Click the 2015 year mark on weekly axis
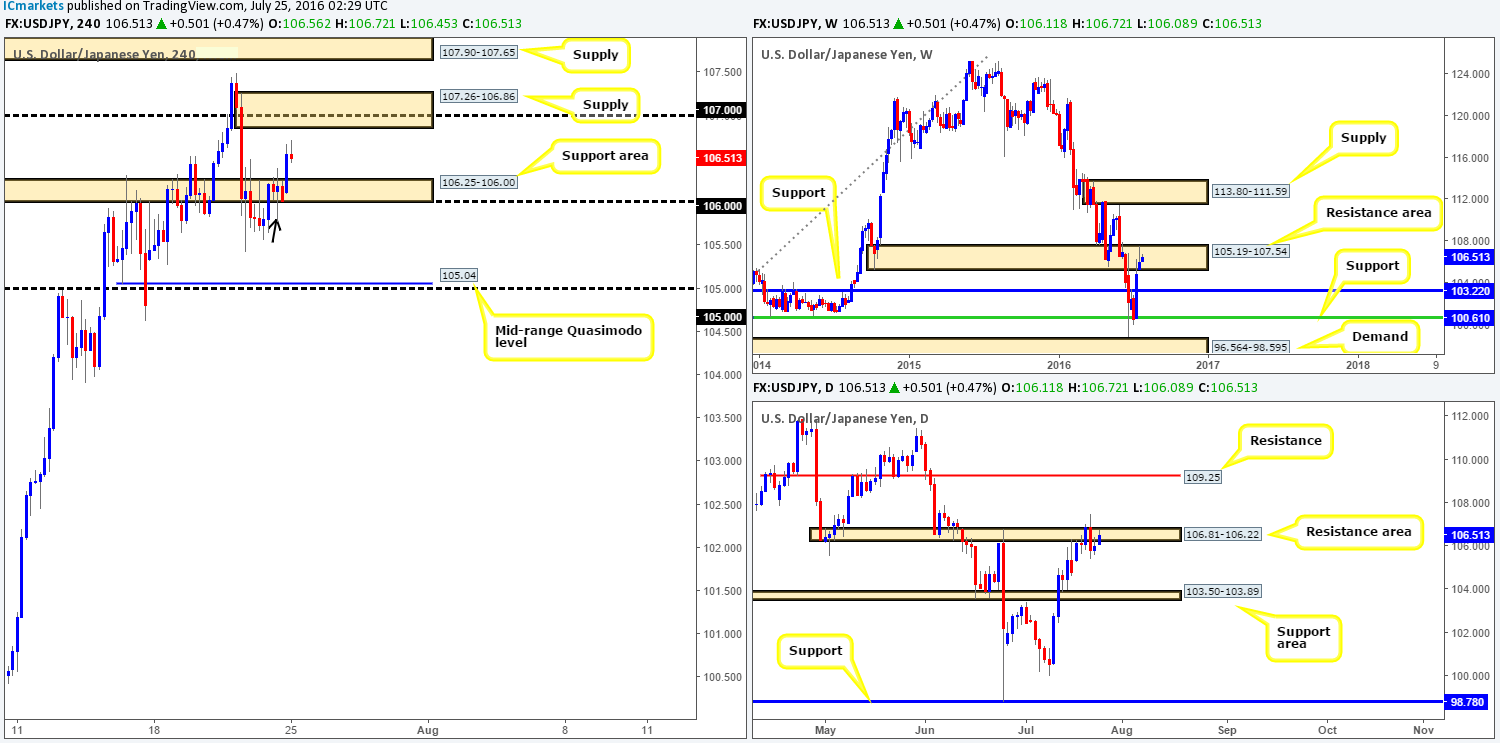1500x743 pixels. click(909, 366)
